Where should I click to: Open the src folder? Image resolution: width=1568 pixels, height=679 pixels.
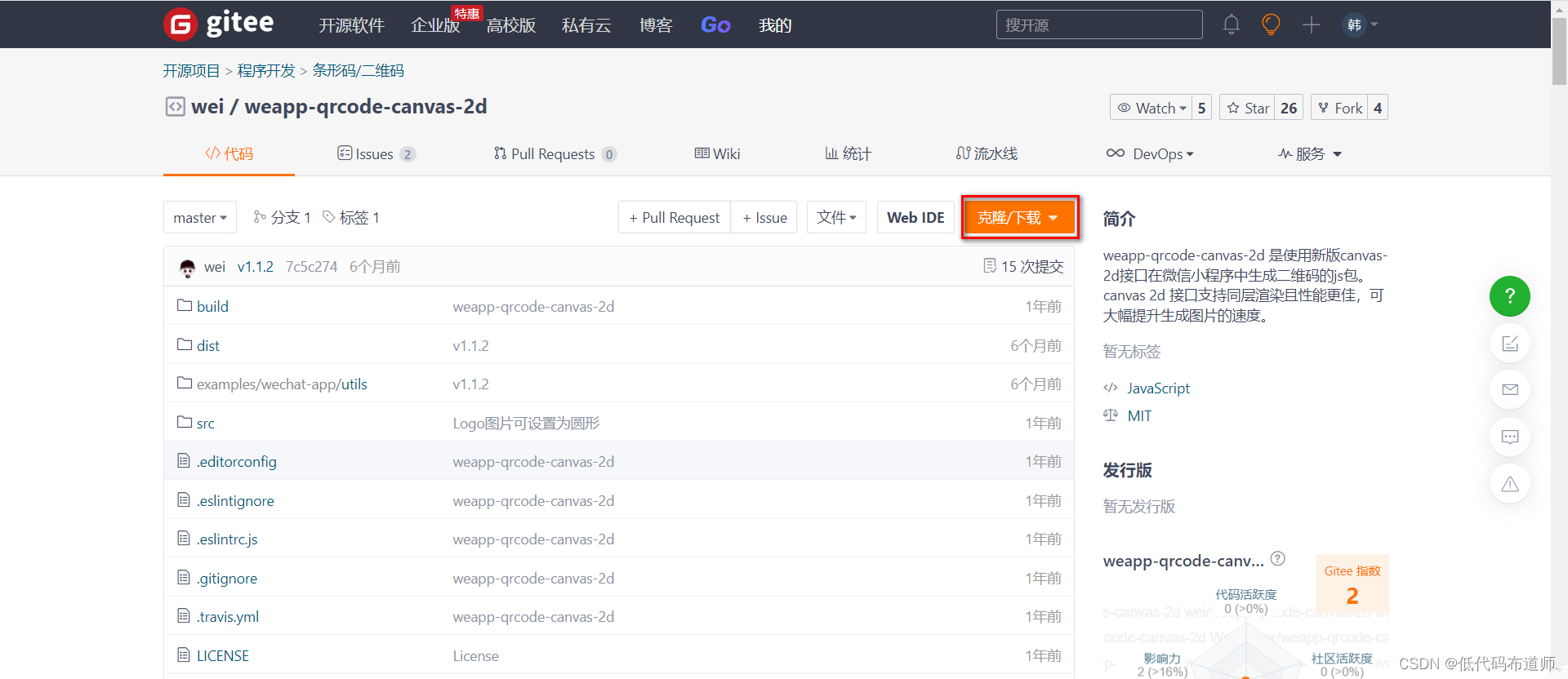(x=206, y=423)
